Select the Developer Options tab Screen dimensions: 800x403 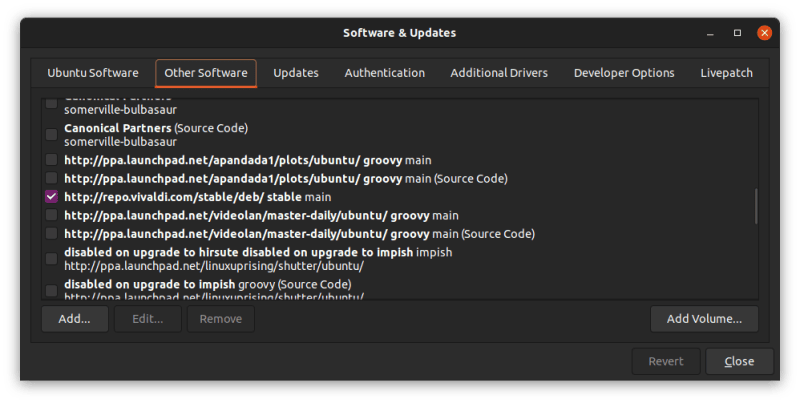pyautogui.click(x=624, y=73)
